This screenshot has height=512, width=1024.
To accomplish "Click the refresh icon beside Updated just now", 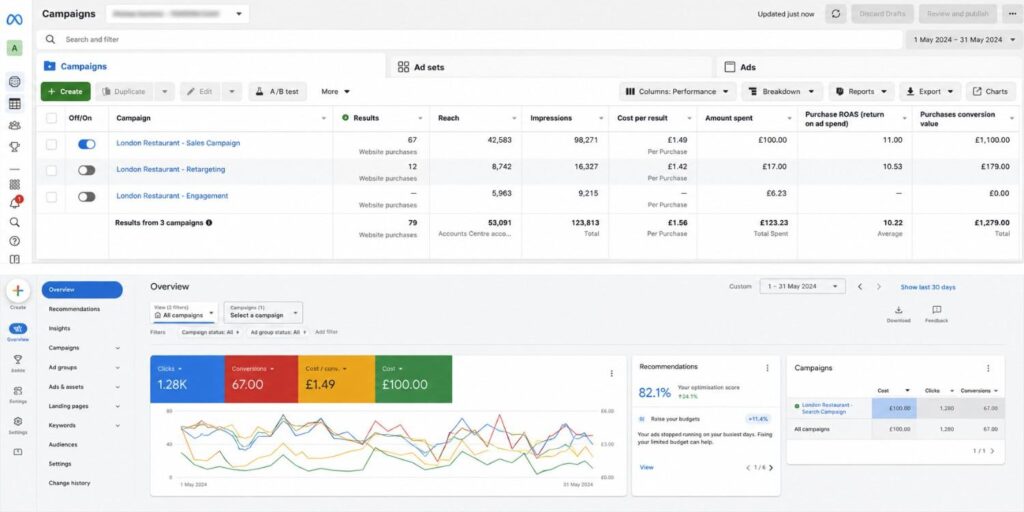I will (x=836, y=14).
